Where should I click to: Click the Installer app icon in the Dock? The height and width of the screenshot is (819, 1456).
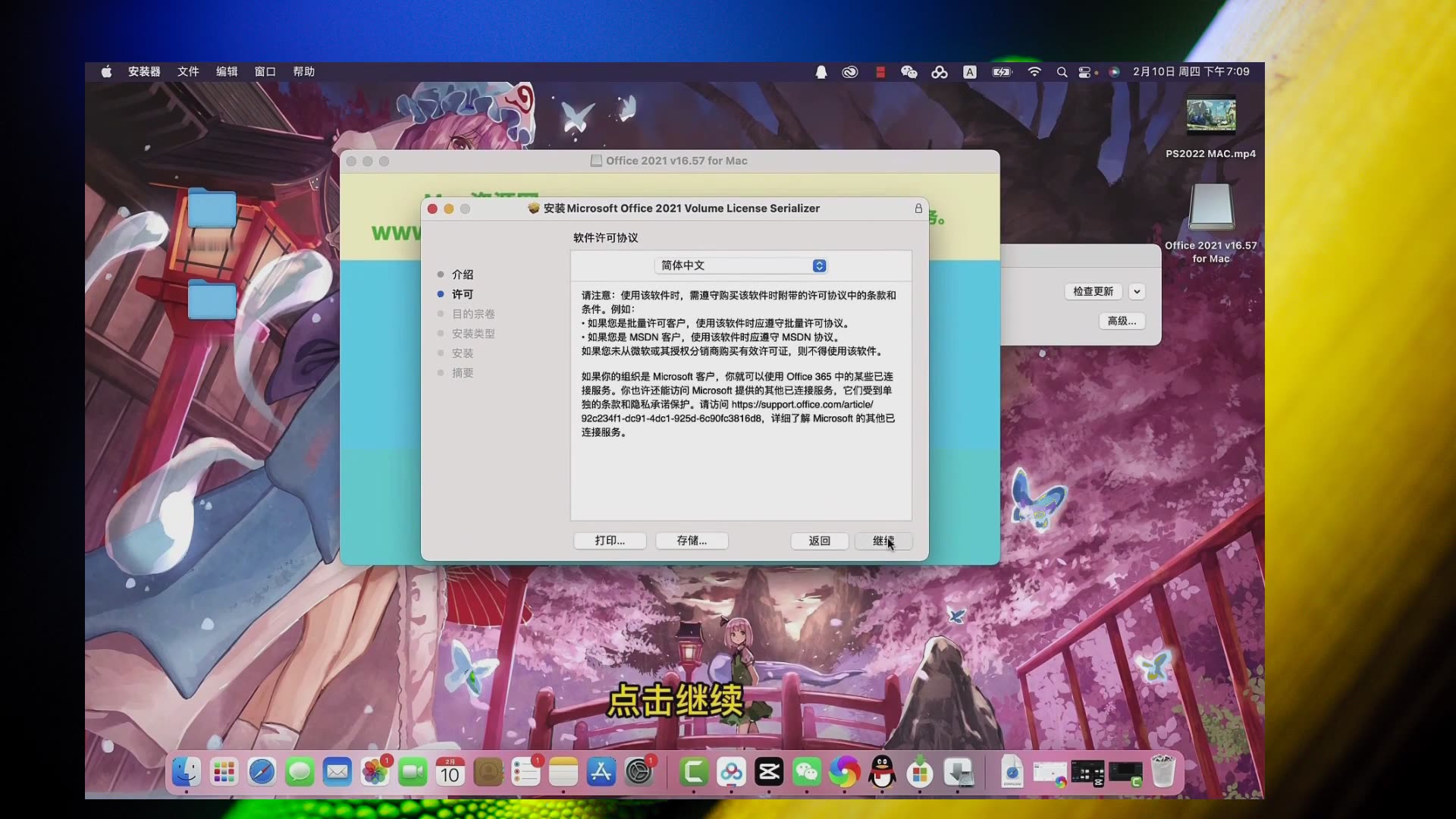tap(959, 773)
